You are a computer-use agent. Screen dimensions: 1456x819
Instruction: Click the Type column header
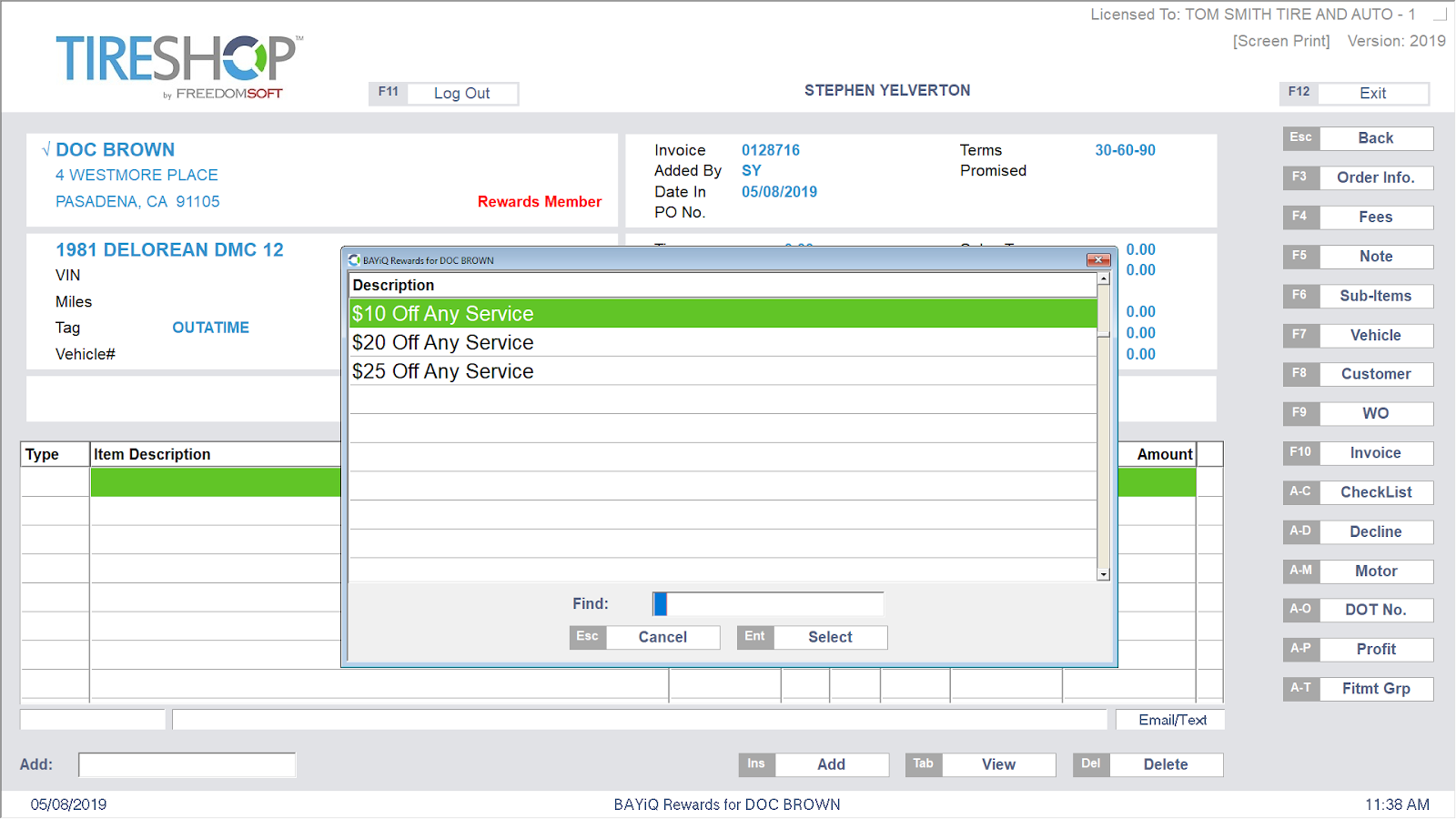55,454
